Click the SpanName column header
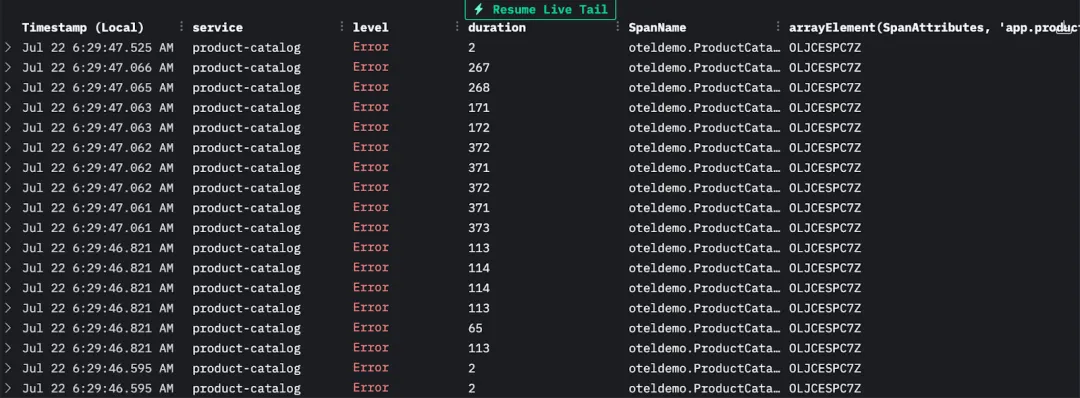The width and height of the screenshot is (1080, 398). (657, 28)
